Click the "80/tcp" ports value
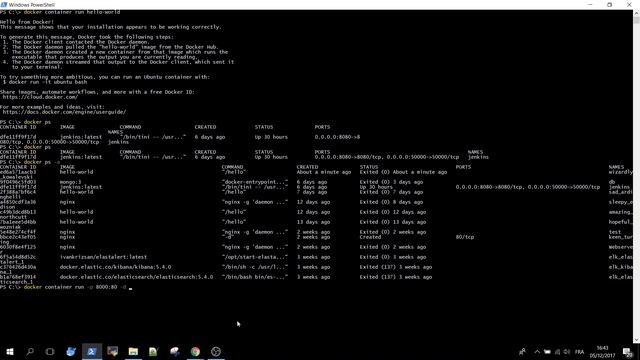Screen dimensions: 640x360 [x=465, y=237]
